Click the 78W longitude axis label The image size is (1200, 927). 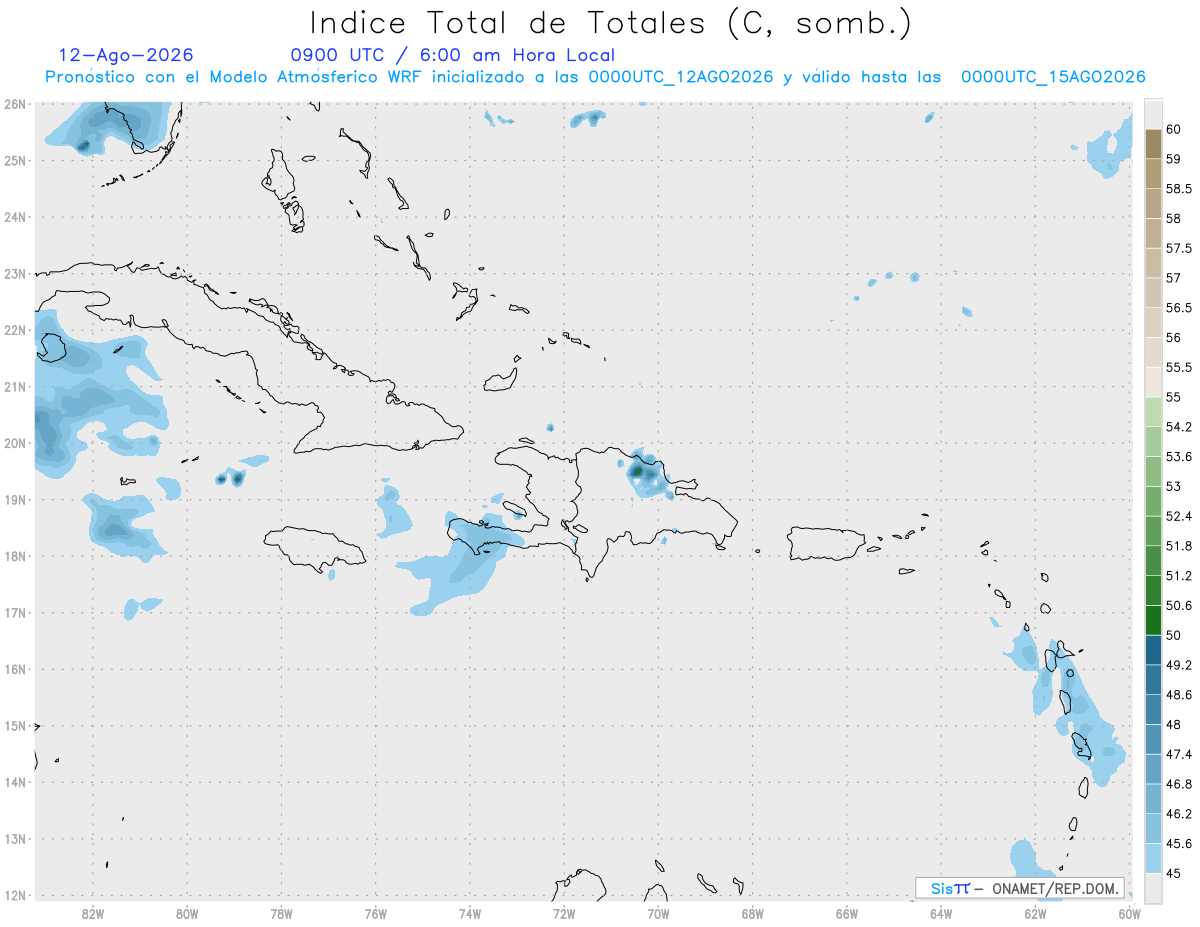click(x=281, y=913)
